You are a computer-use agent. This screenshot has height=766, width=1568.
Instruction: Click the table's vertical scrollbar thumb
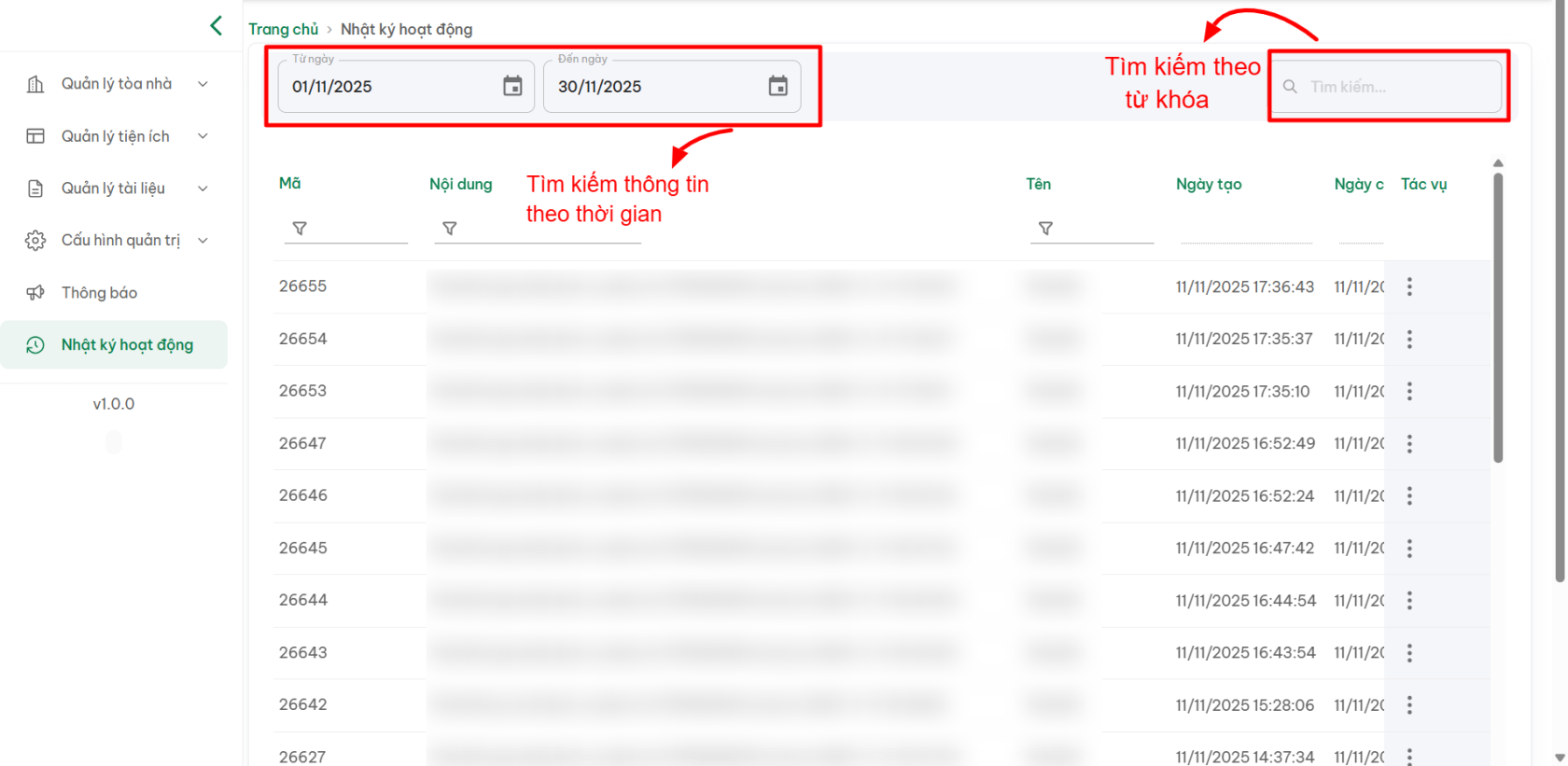(1498, 317)
